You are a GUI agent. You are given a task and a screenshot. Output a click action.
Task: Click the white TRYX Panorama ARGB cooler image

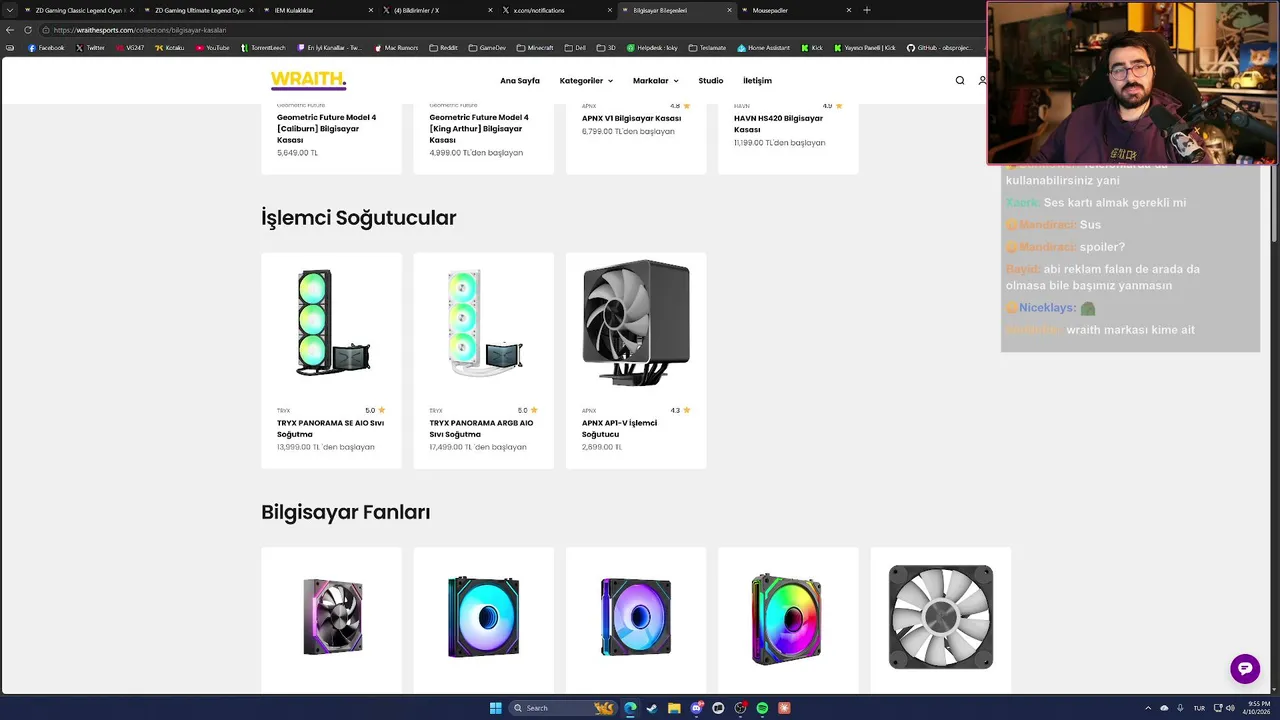click(x=483, y=322)
